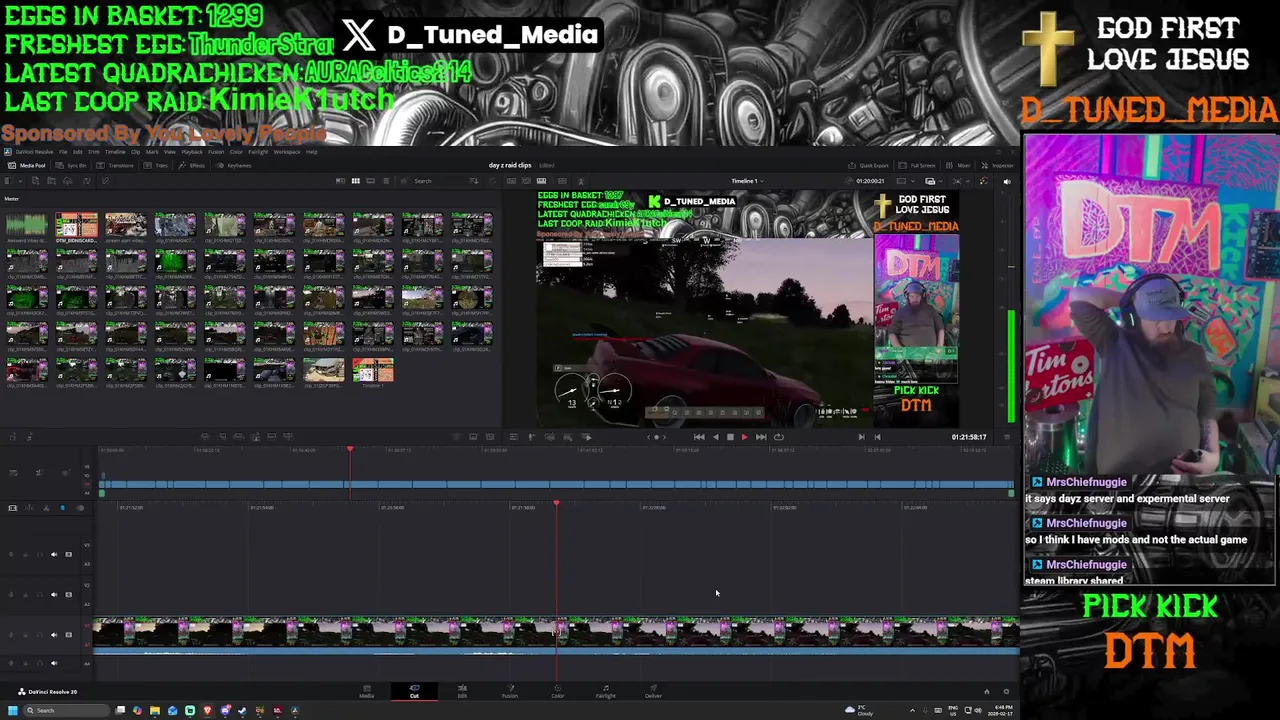Select list view icon in media pool toolbar

(386, 181)
